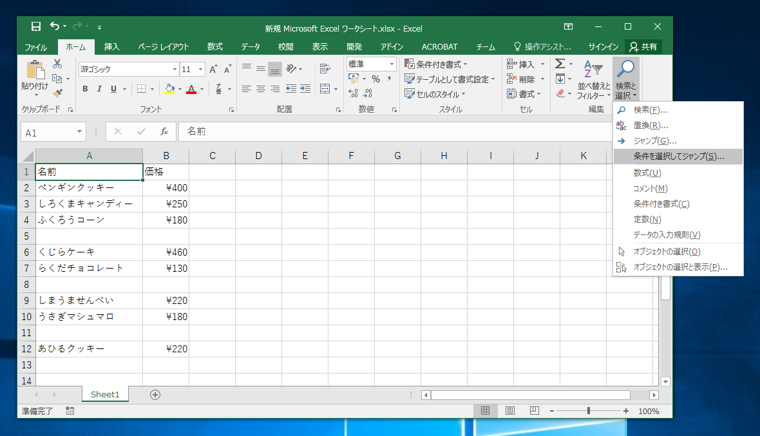Toggle underline formatting
This screenshot has height=436, width=760.
(113, 89)
